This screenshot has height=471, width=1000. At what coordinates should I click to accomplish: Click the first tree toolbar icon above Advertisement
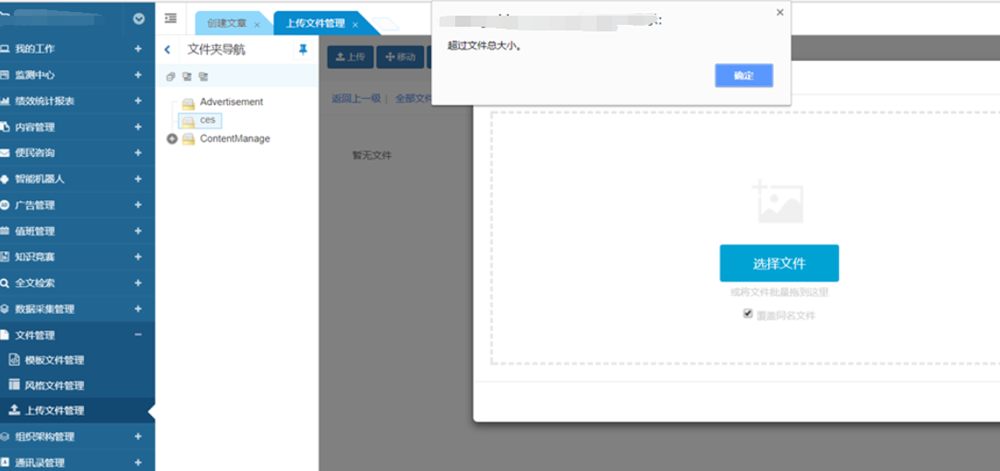tap(170, 77)
